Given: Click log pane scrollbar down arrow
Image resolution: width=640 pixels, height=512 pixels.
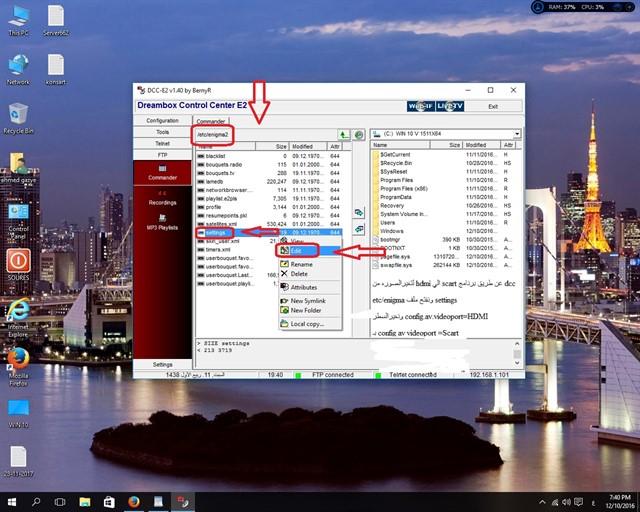Looking at the screenshot, I should [x=517, y=363].
